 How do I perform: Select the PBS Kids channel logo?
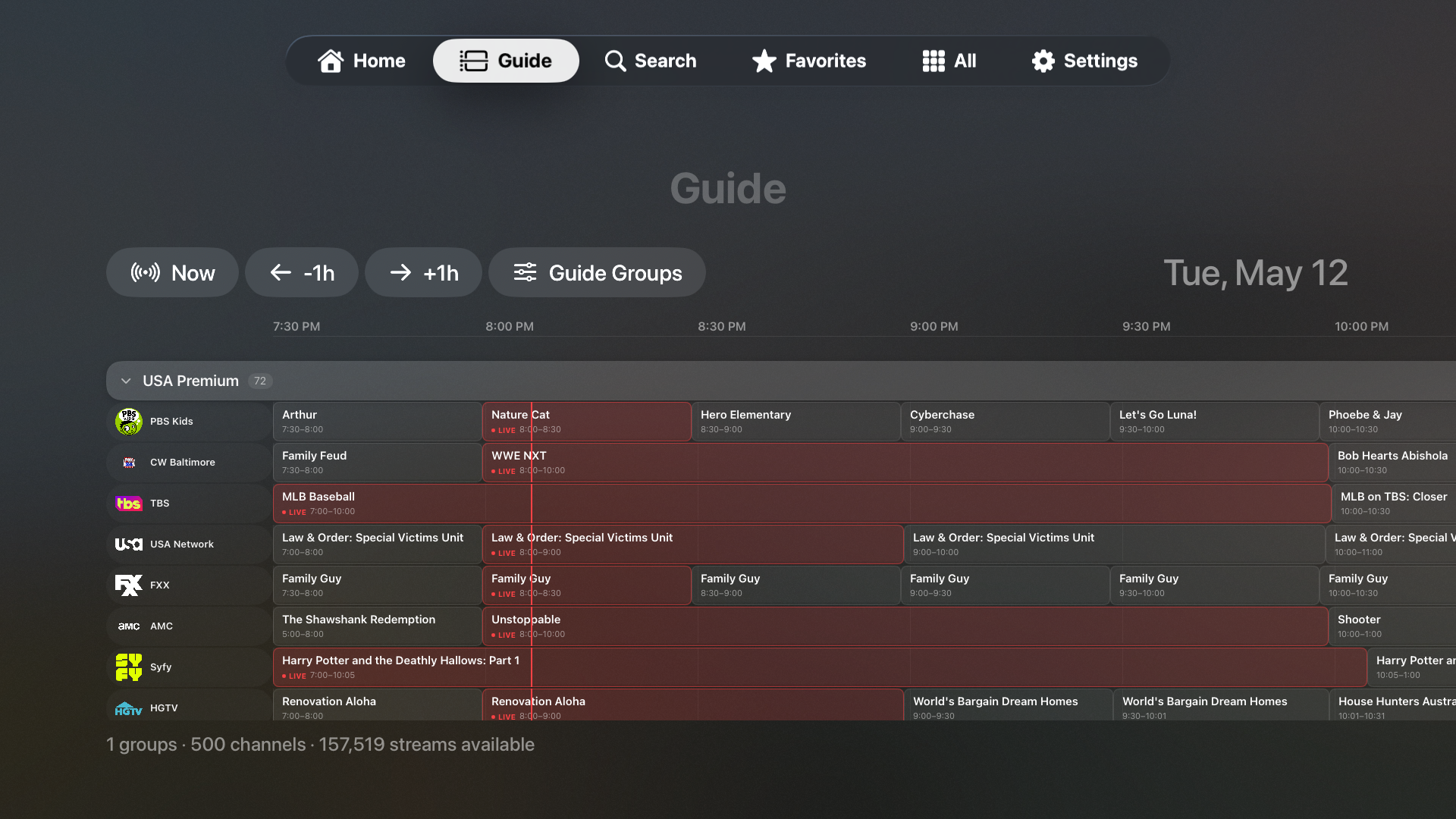point(129,422)
